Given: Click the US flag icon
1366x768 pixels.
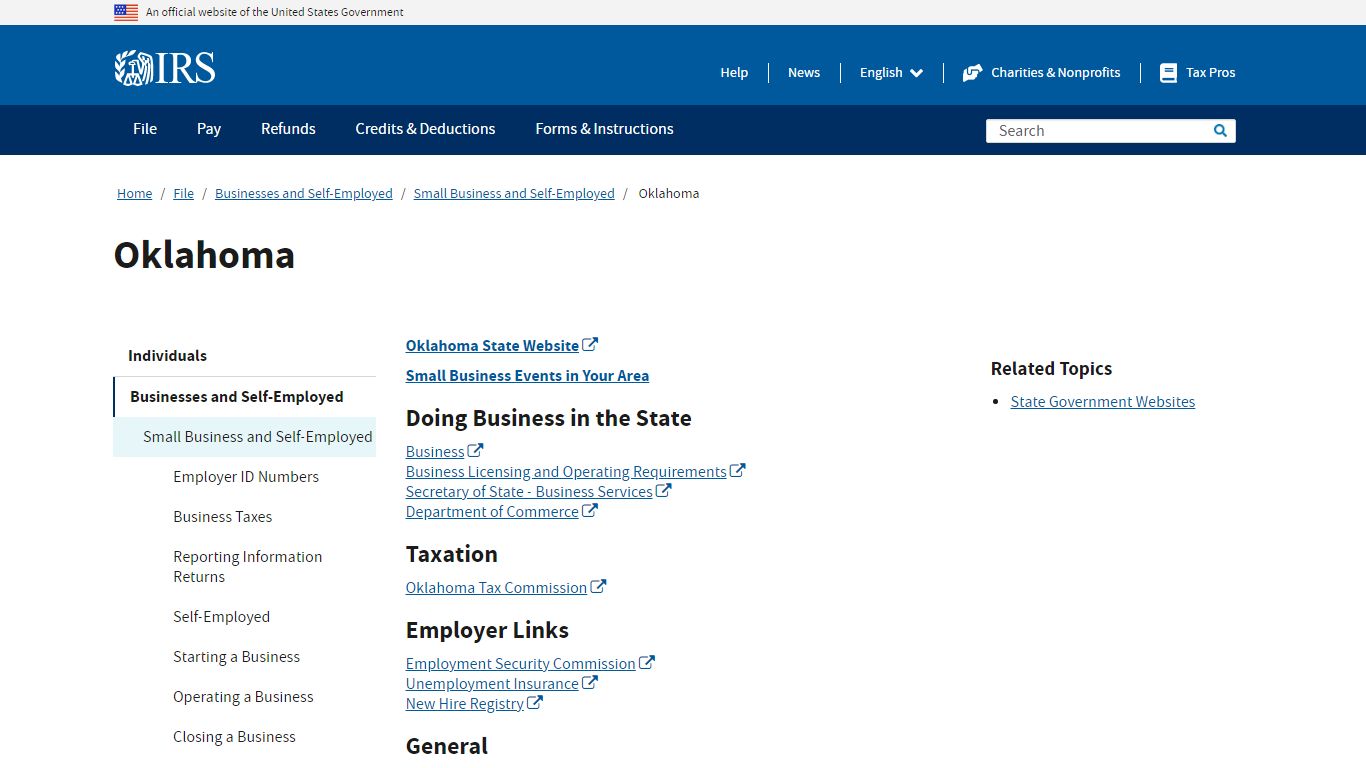Looking at the screenshot, I should pyautogui.click(x=126, y=12).
